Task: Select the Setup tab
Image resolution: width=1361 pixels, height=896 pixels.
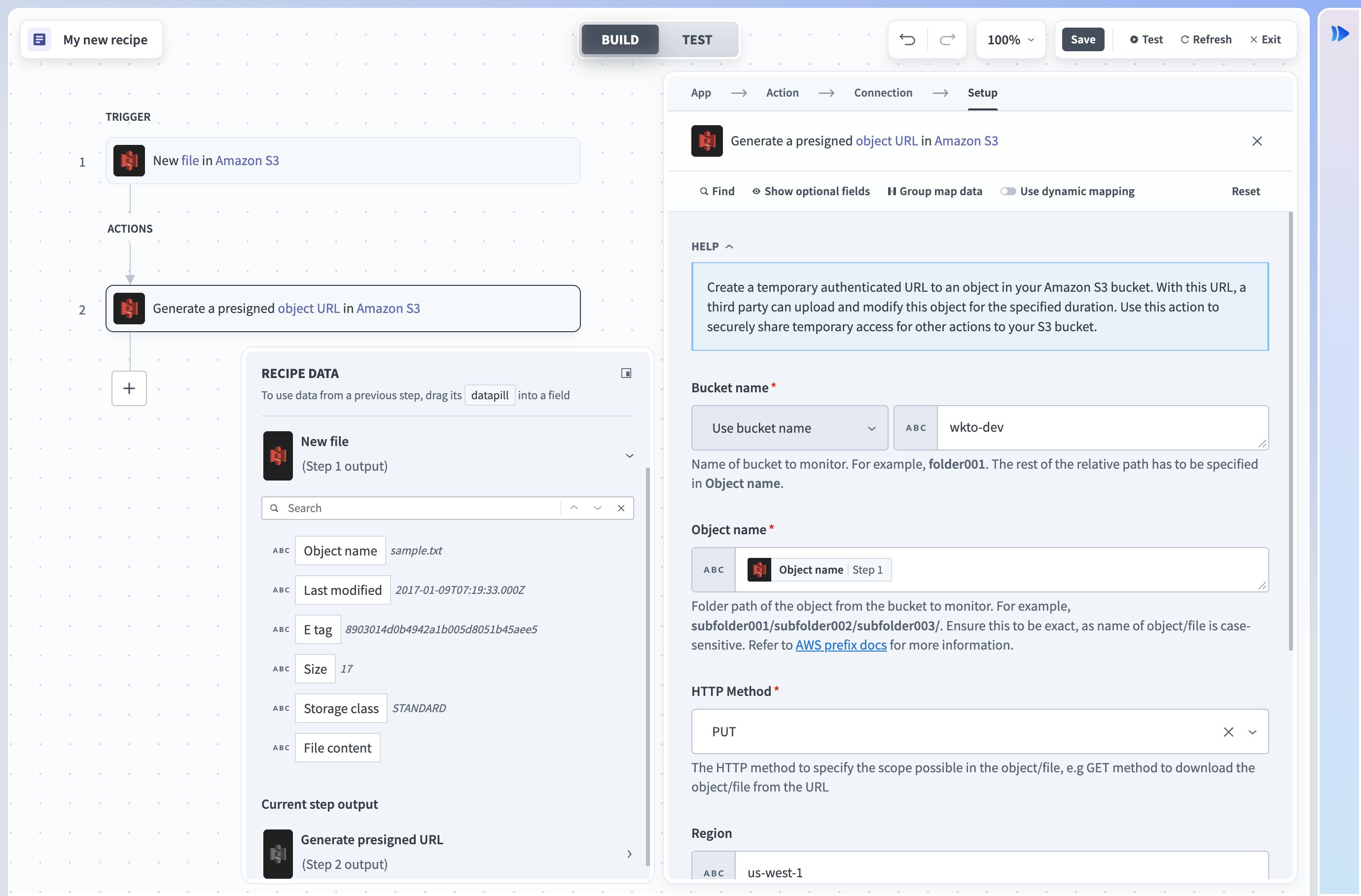Action: pos(982,93)
